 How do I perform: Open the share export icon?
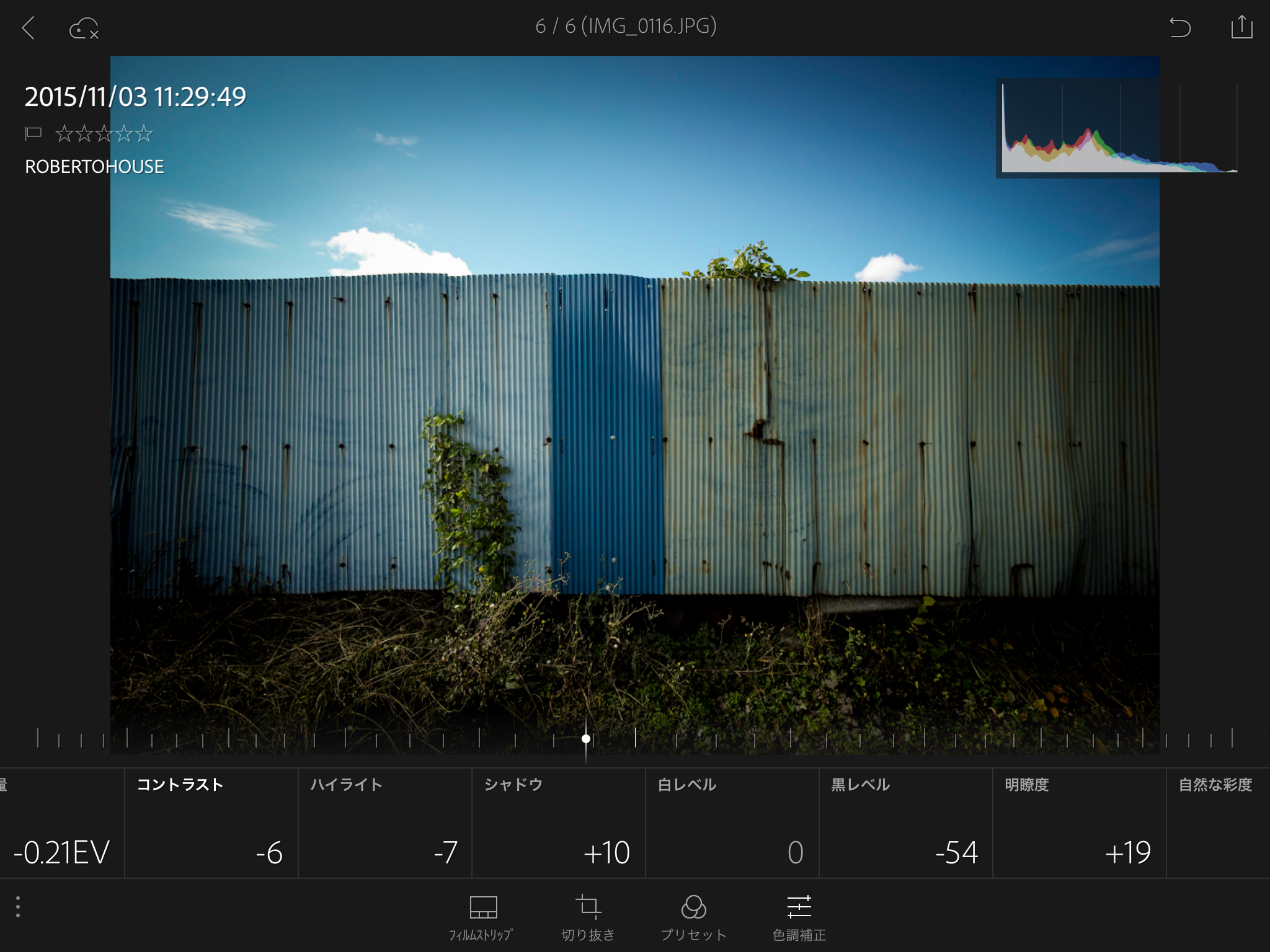[x=1241, y=27]
